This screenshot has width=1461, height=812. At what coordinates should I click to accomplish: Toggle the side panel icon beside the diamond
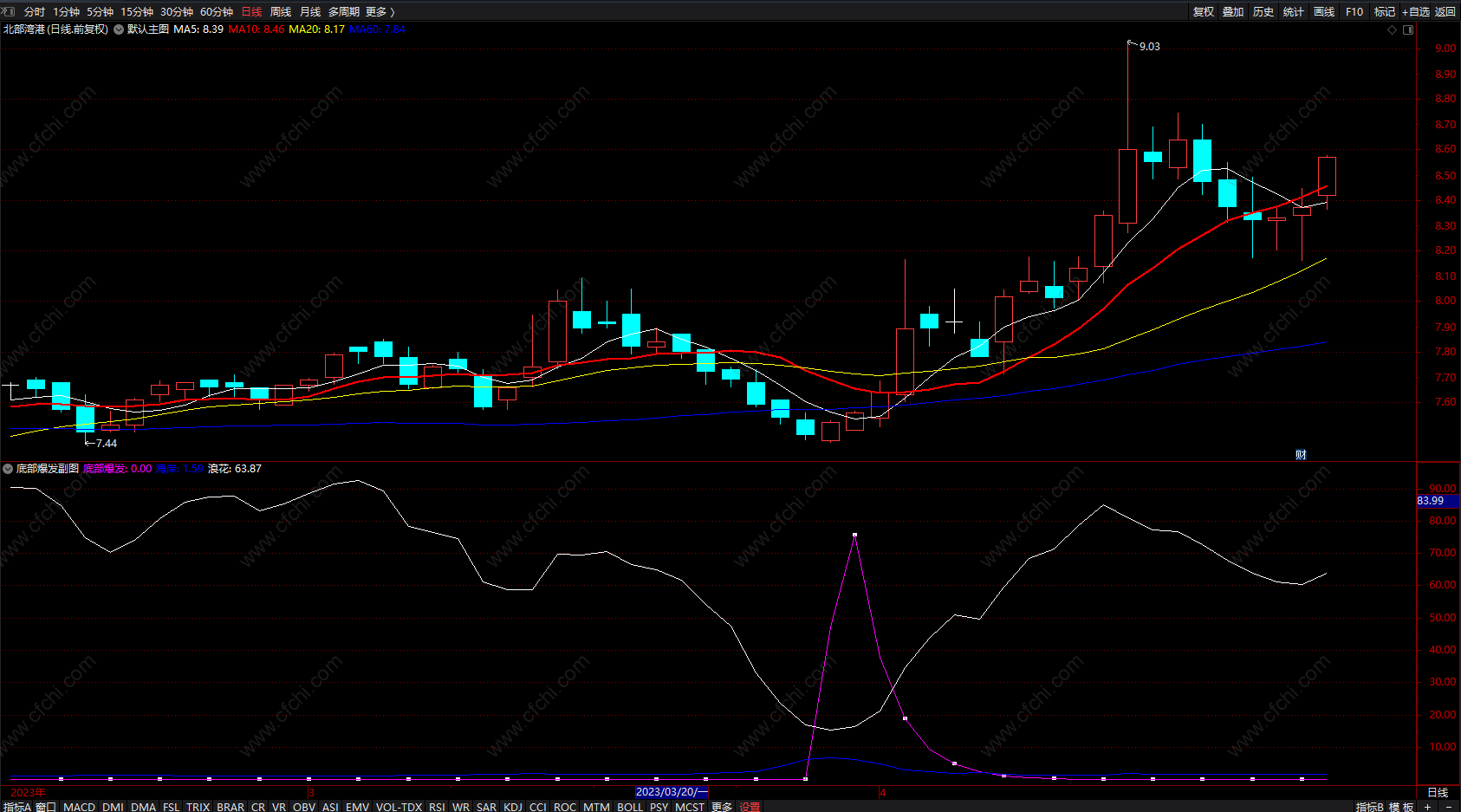coord(1408,29)
